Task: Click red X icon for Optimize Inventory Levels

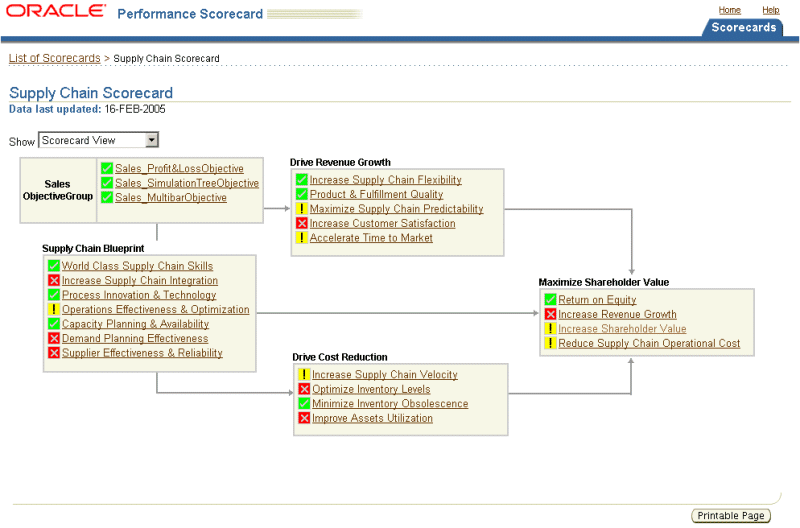Action: [304, 389]
